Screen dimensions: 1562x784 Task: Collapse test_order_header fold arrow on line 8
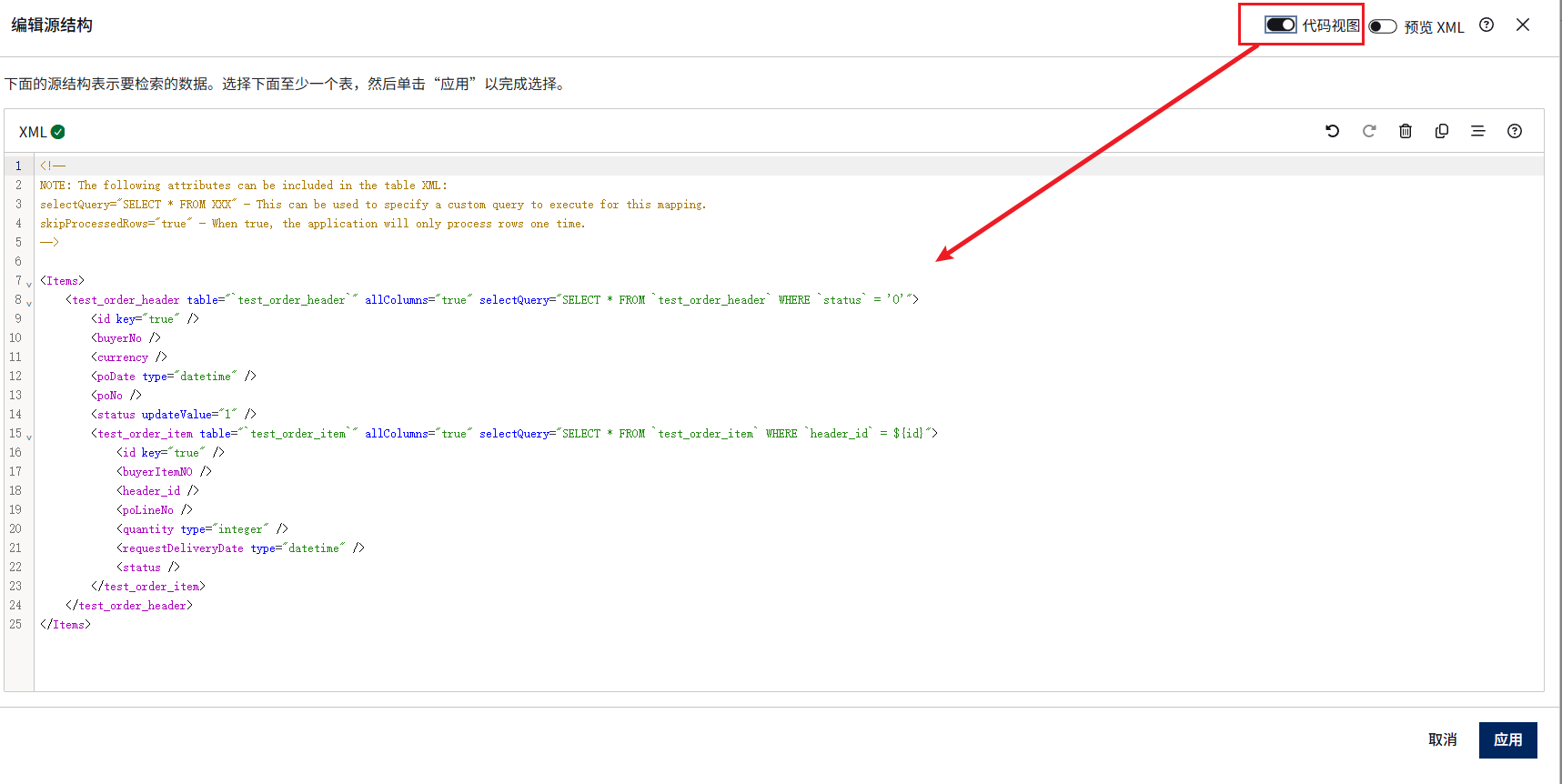tap(29, 303)
